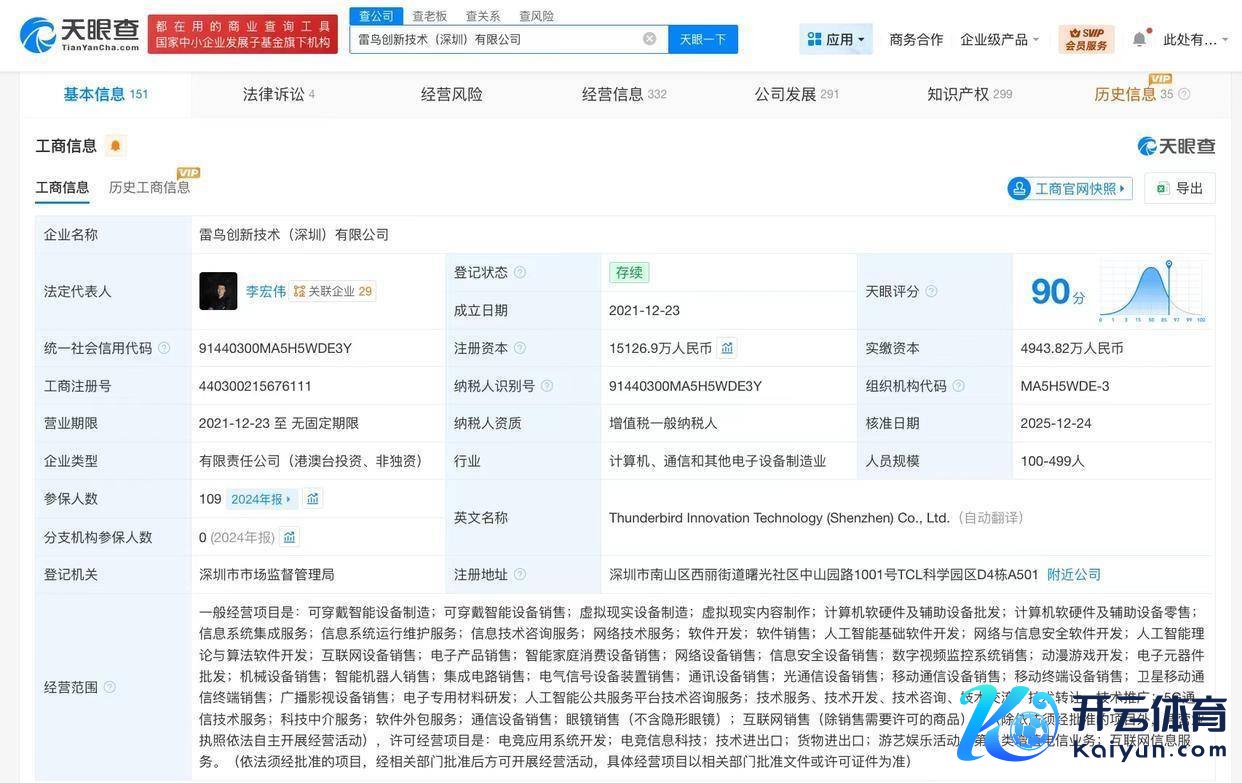The height and width of the screenshot is (783, 1242).
Task: Click help icon next to 统一社会信用代码
Action: coord(164,348)
